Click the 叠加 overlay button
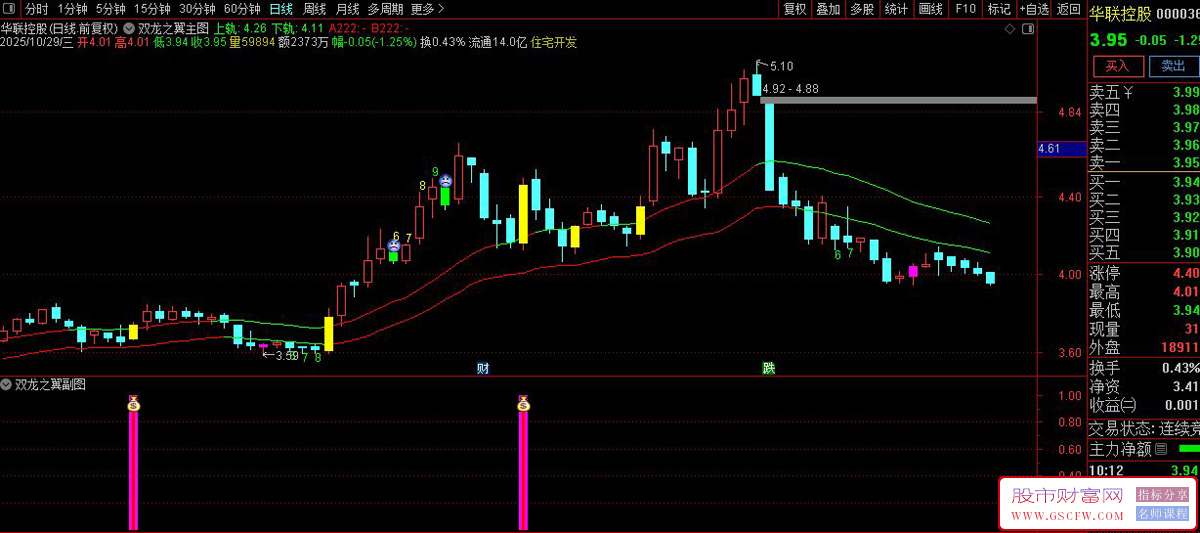Image resolution: width=1200 pixels, height=533 pixels. point(828,9)
